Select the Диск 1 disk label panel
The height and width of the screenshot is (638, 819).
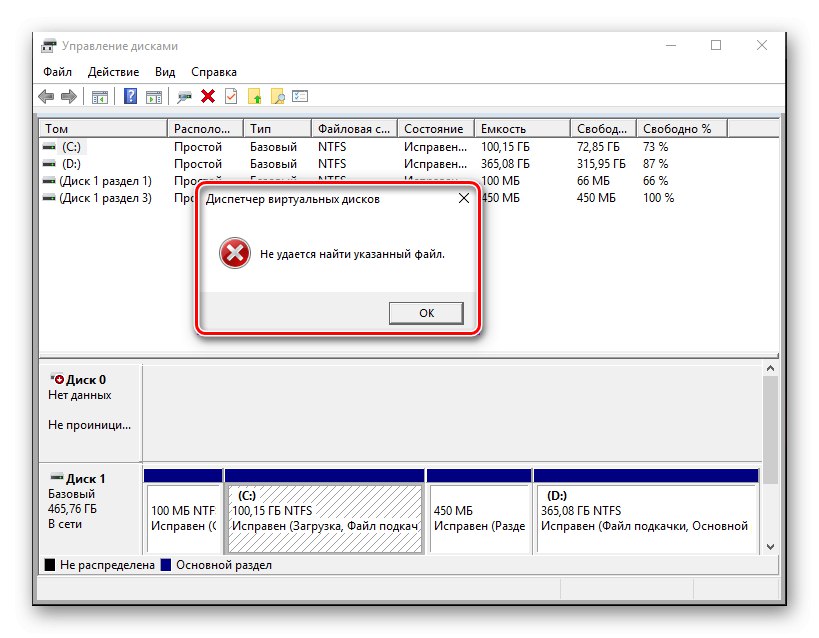pos(90,508)
